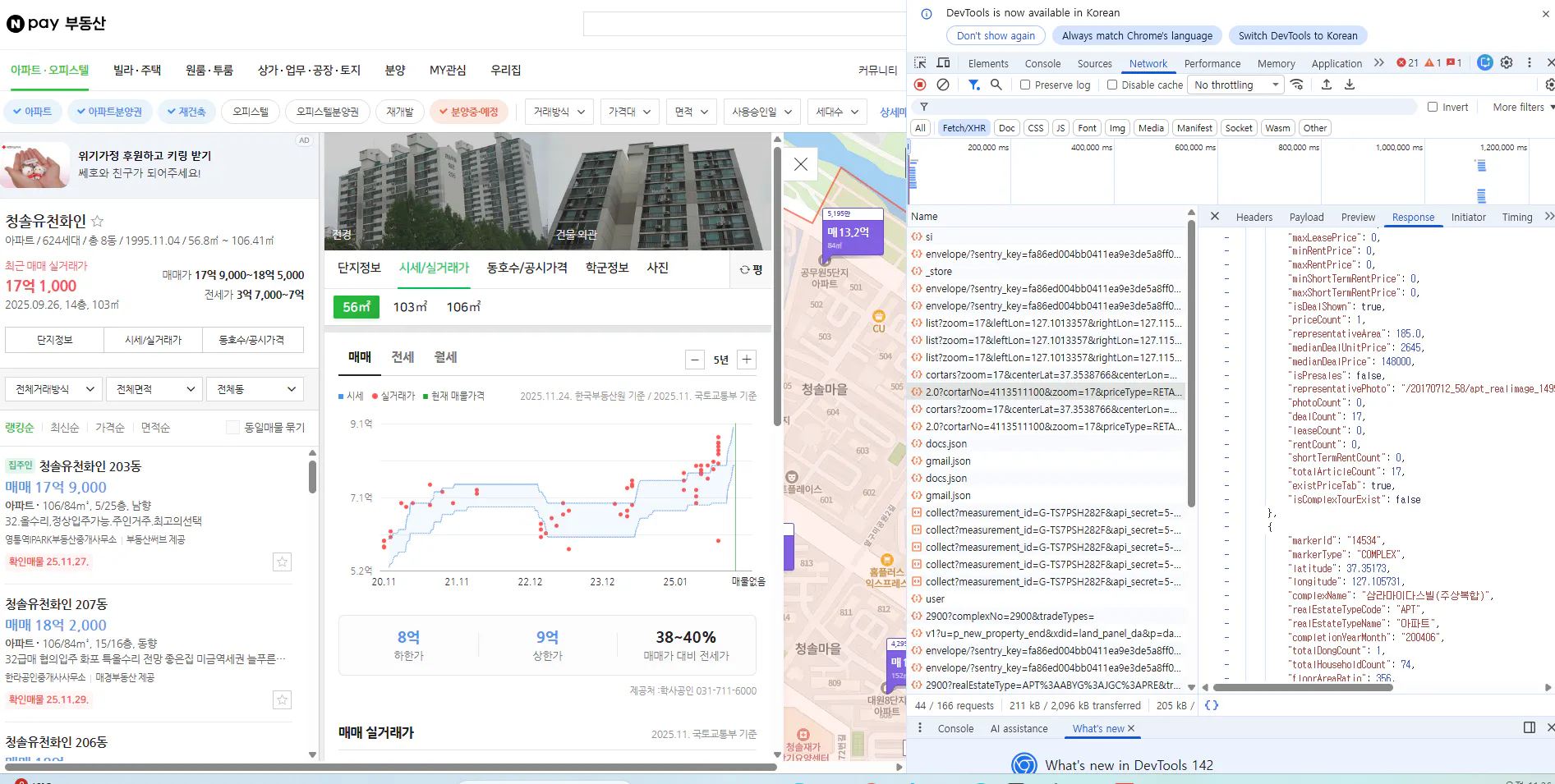Clear the network log
The image size is (1555, 784).
pos(943,85)
